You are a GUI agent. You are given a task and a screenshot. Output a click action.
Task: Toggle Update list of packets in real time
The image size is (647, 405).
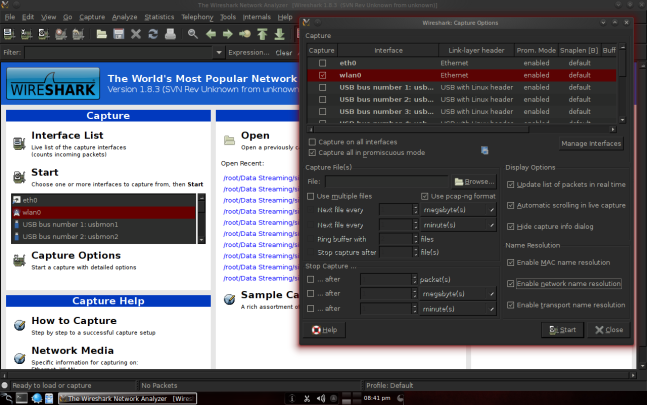[x=510, y=184]
